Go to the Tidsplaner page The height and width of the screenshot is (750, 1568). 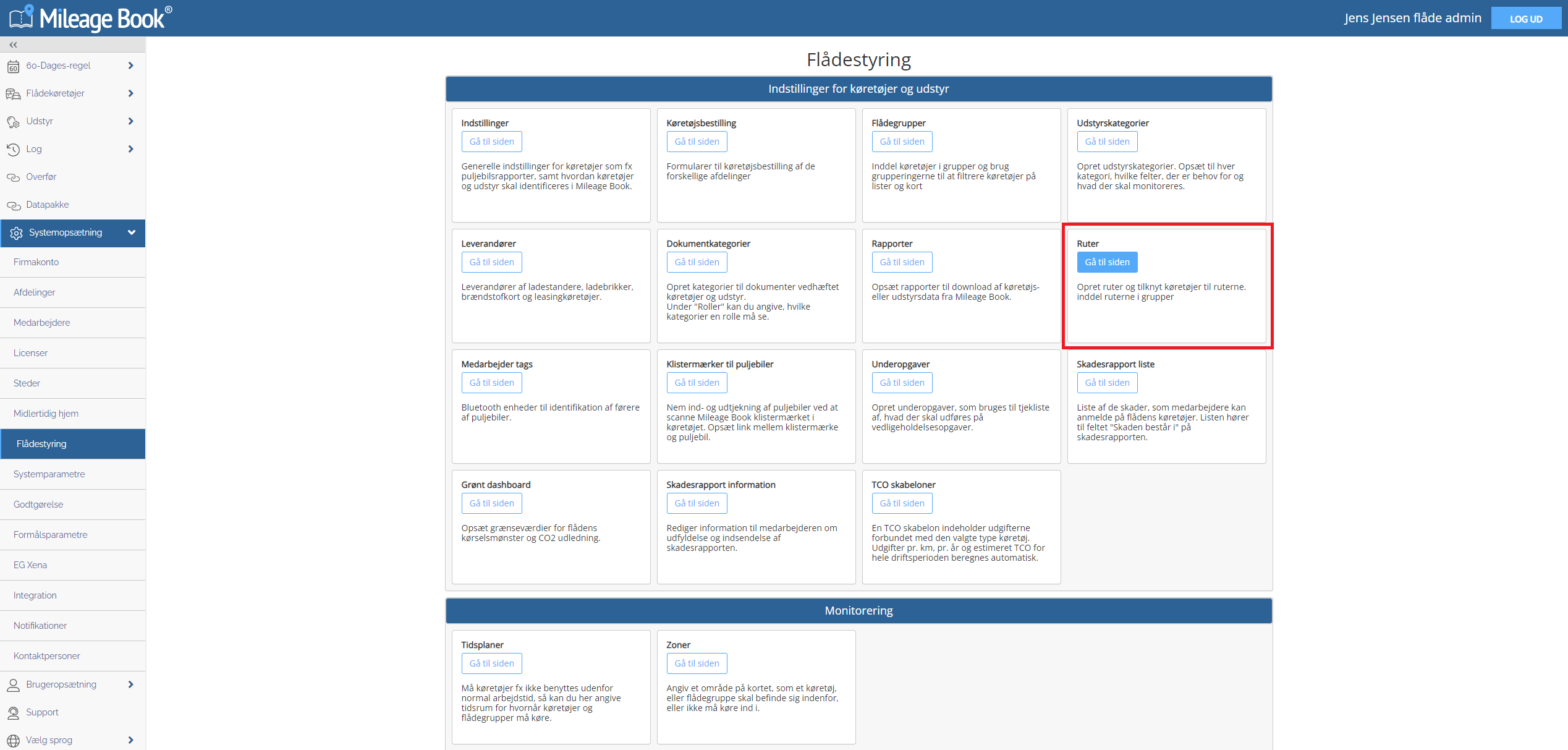[491, 663]
